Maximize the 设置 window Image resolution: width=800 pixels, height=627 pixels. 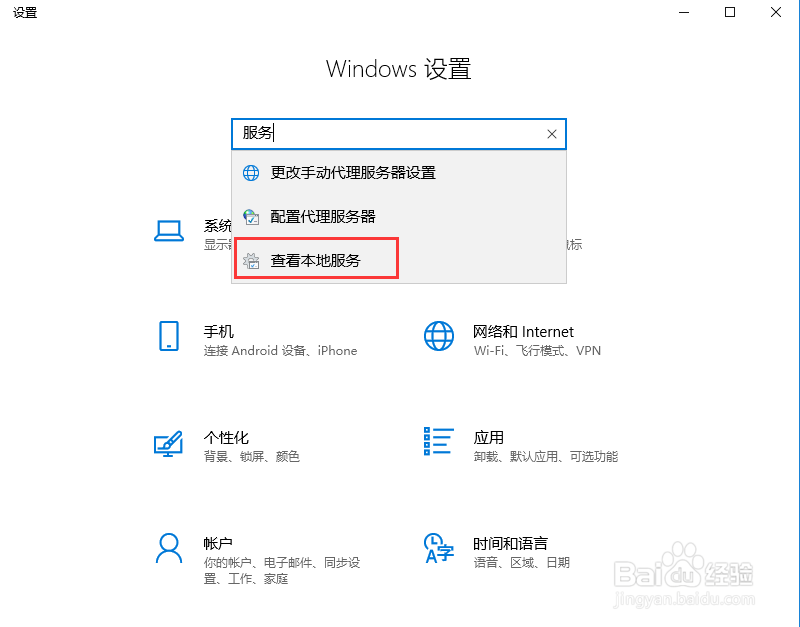730,12
